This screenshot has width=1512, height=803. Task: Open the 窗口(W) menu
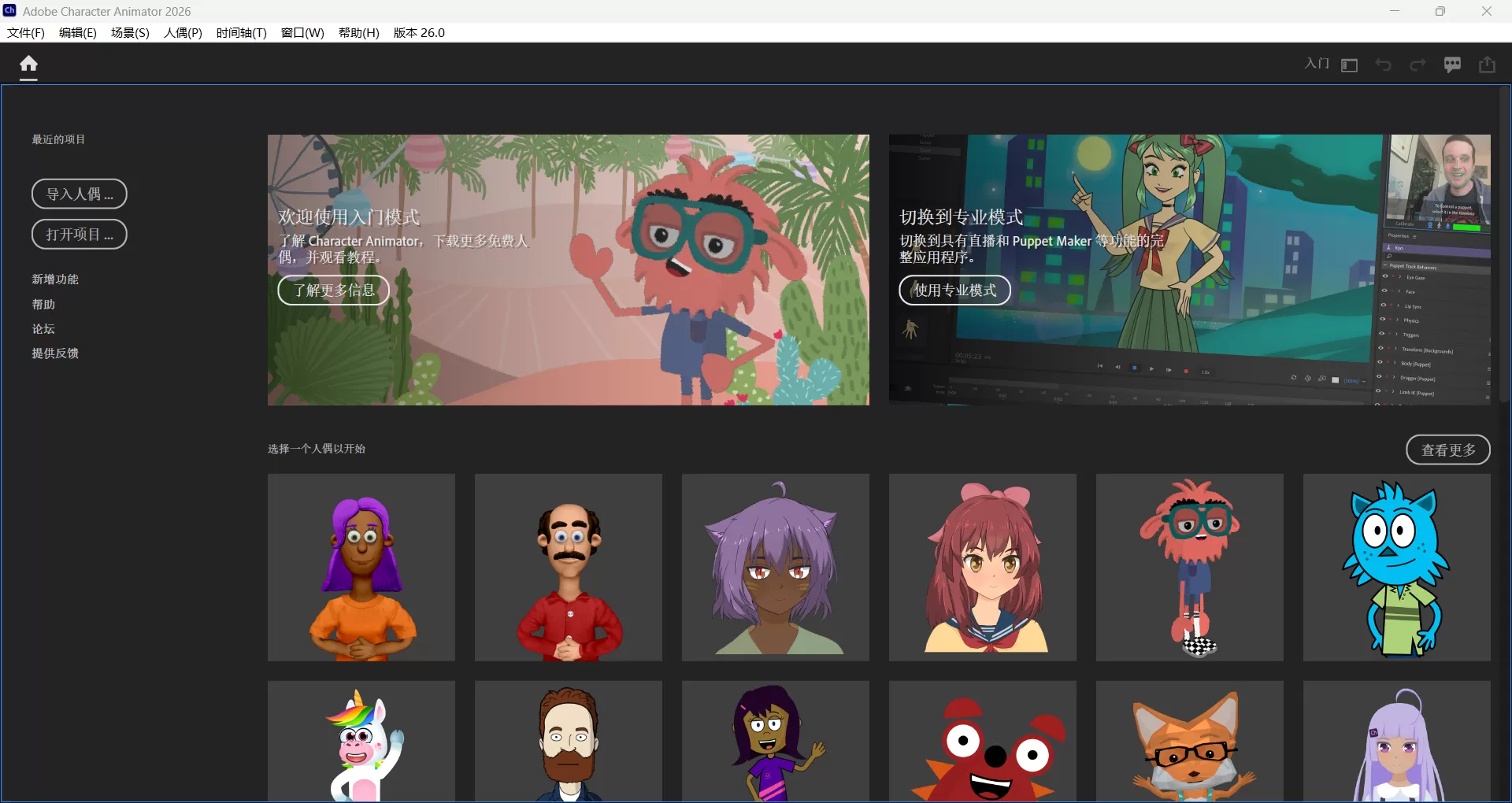point(302,32)
